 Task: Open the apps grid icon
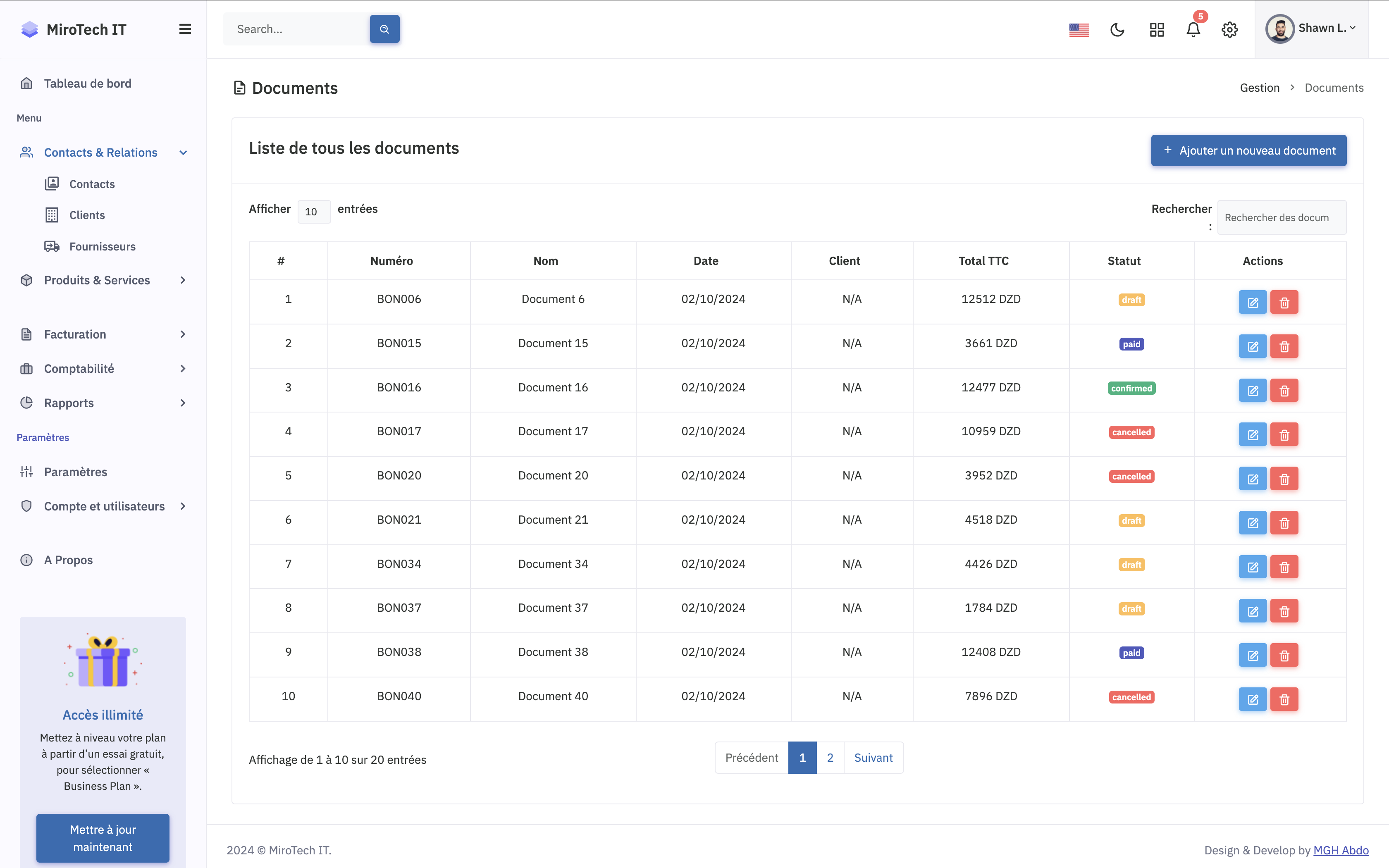coord(1157,29)
